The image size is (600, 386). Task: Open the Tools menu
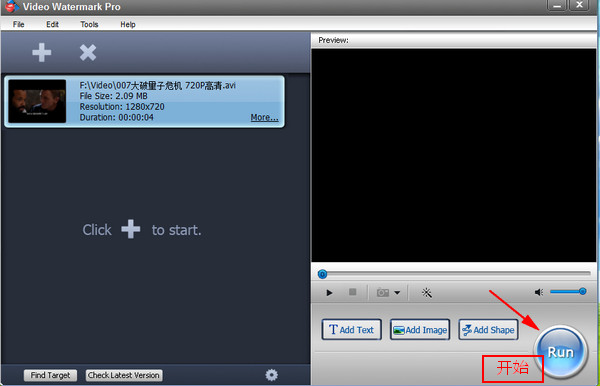click(x=89, y=24)
